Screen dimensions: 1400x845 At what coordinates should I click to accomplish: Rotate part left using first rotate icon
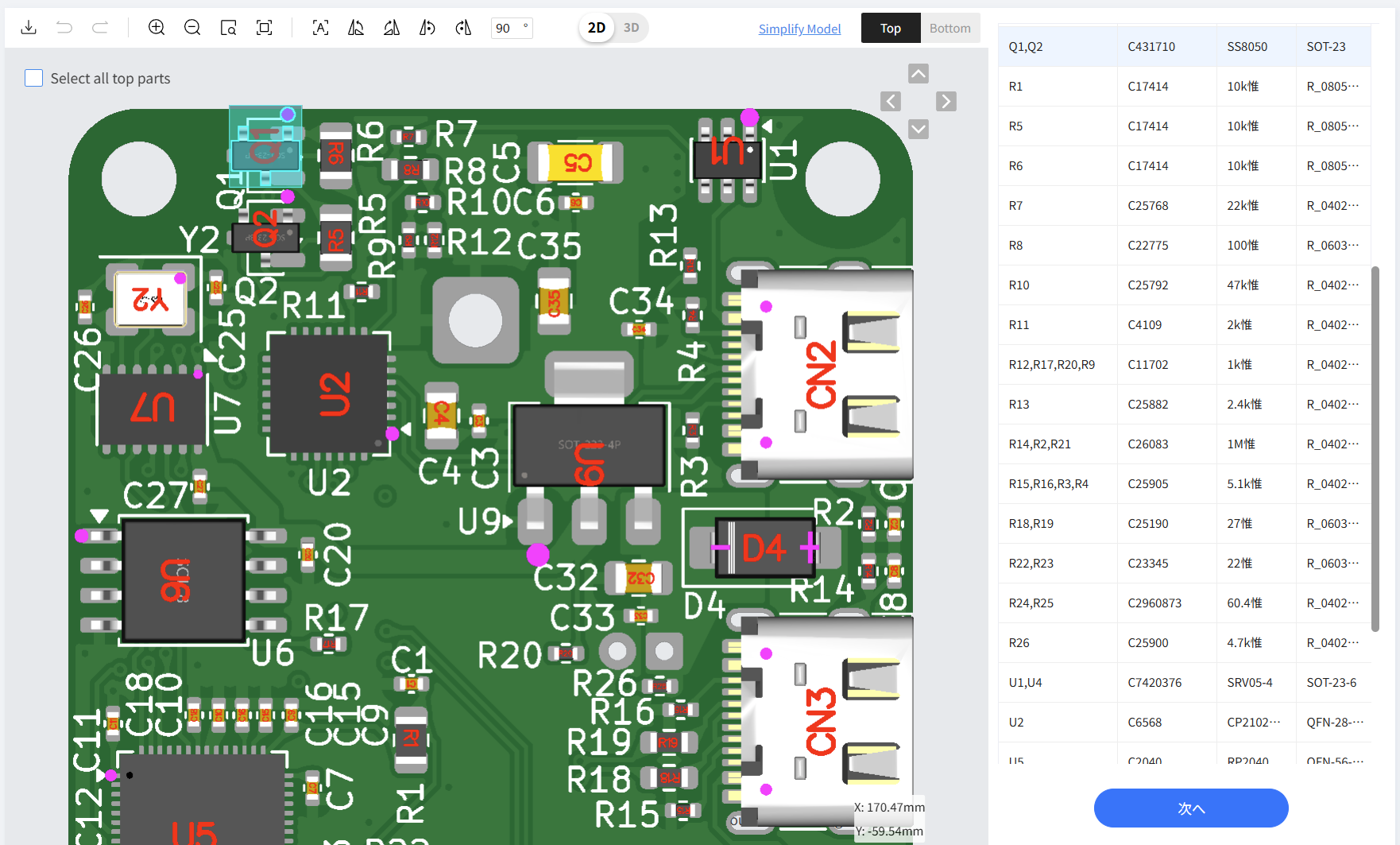(x=356, y=28)
